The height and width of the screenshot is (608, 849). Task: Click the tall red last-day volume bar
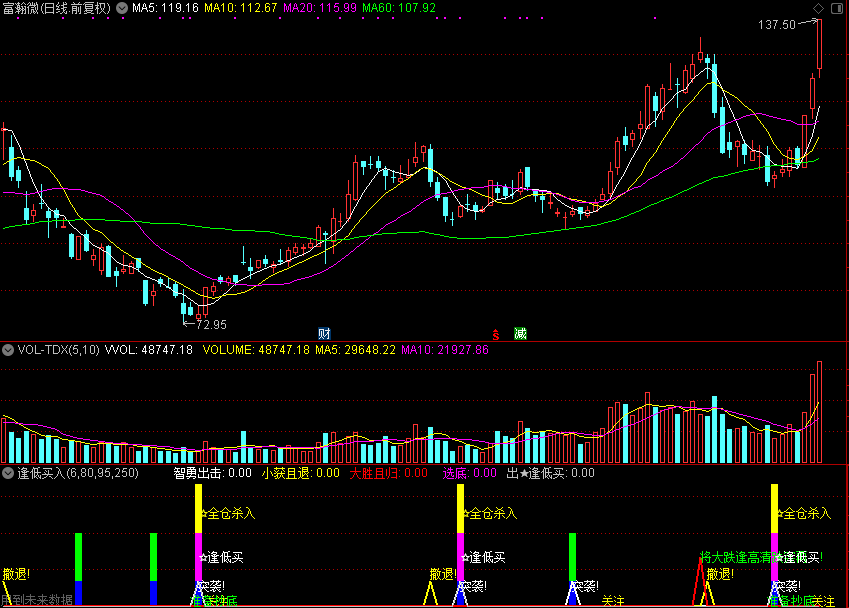pyautogui.click(x=819, y=412)
